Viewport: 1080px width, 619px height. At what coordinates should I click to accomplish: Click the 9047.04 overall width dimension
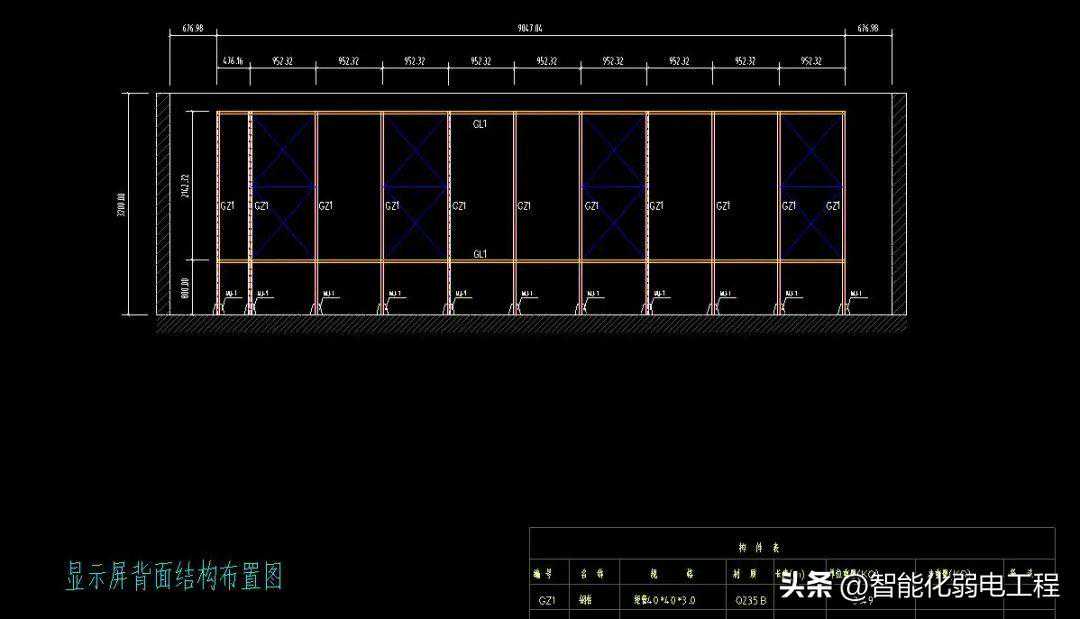point(530,29)
